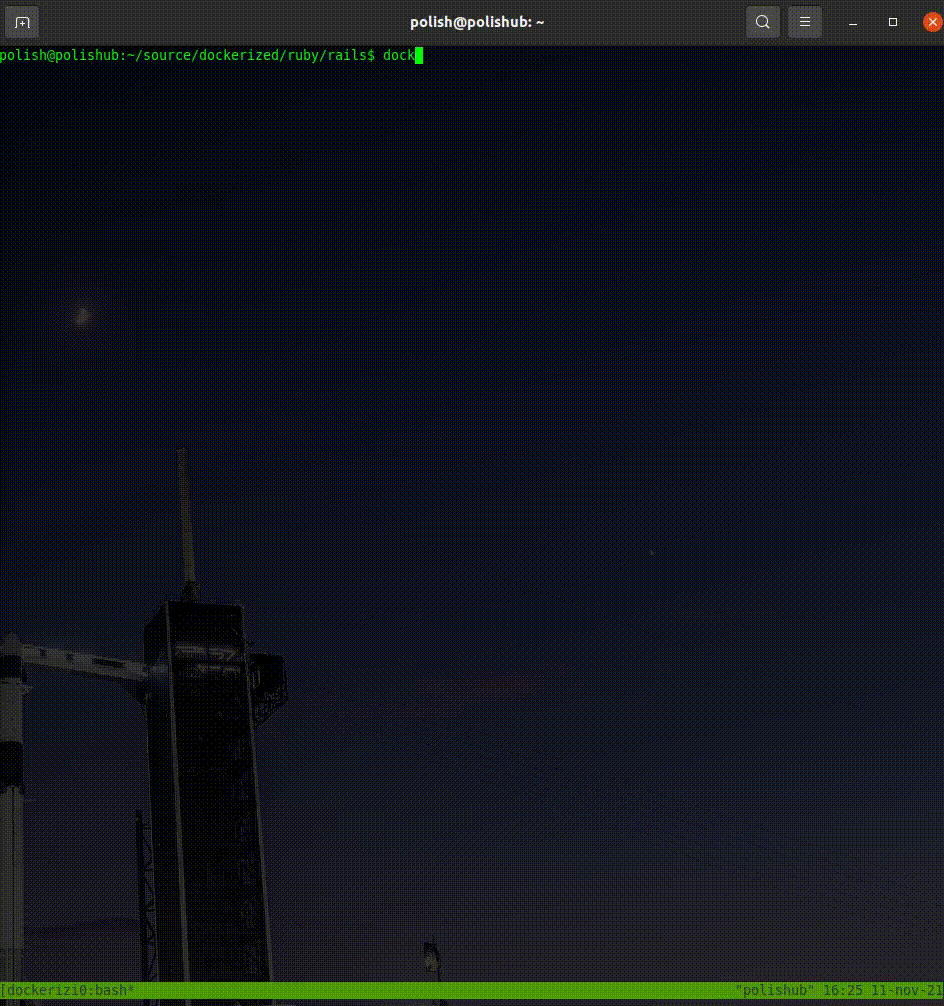Click the 'polish@polishub: ~' window title
The width and height of the screenshot is (944, 1006).
pos(477,22)
